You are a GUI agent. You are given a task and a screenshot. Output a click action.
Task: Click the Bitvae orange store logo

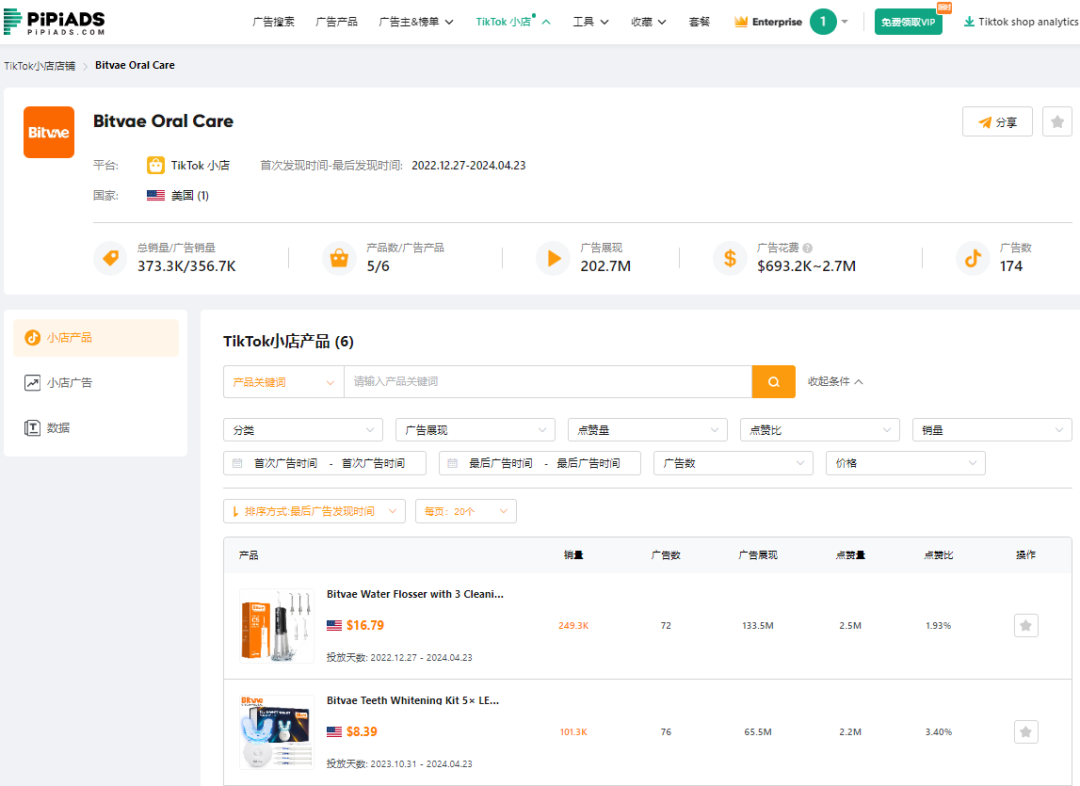pyautogui.click(x=49, y=132)
